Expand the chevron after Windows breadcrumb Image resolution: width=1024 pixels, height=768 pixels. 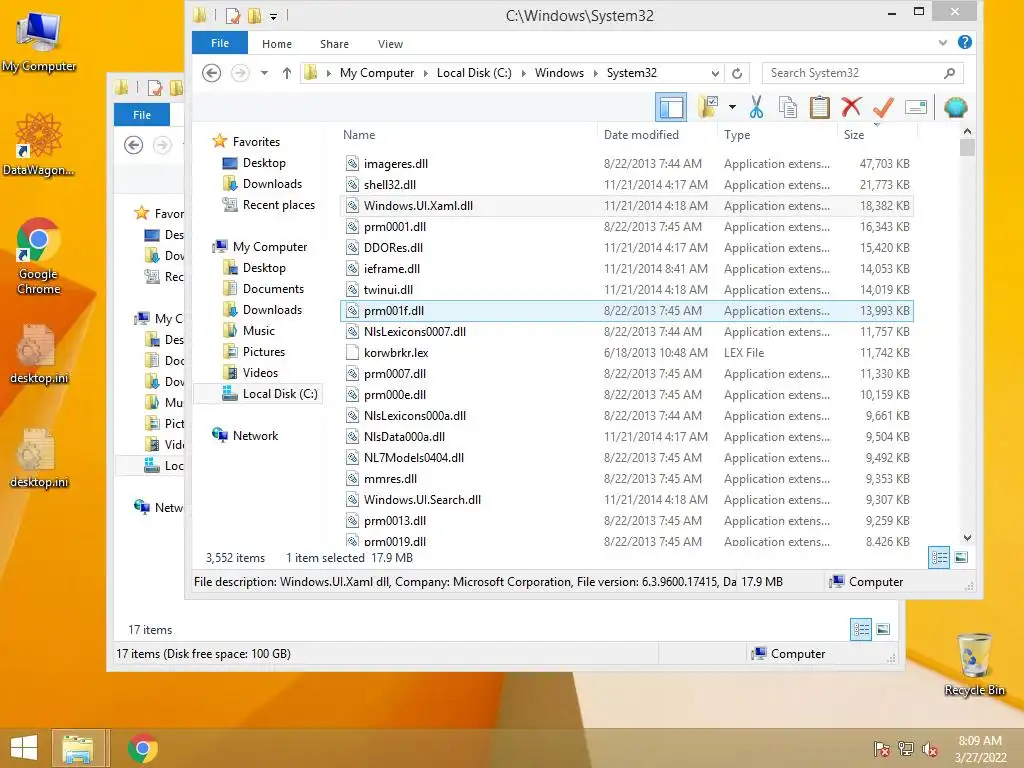coord(596,73)
